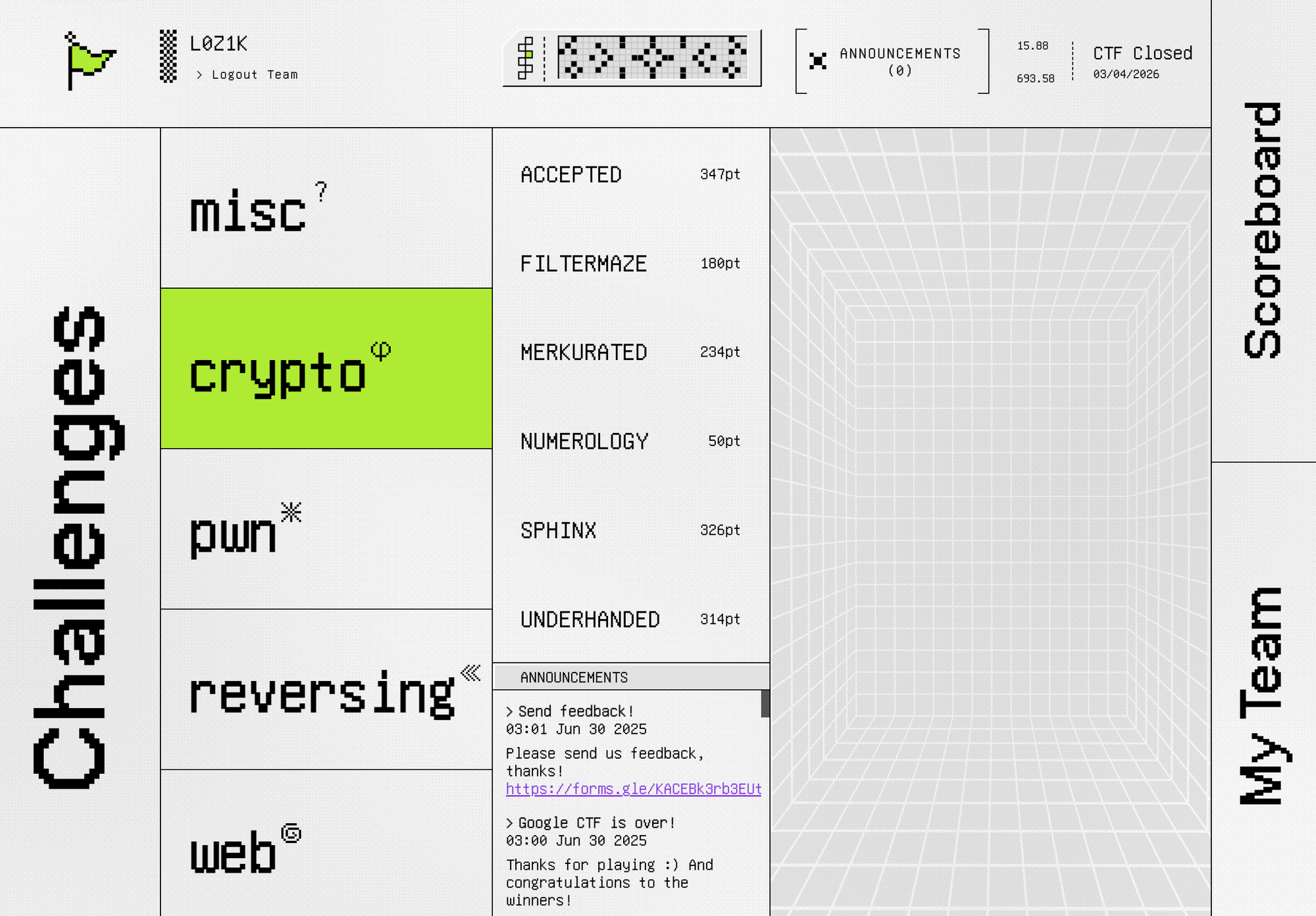Click the question-mark glyph beside misc
Screen dimensions: 1316x916
[320, 191]
